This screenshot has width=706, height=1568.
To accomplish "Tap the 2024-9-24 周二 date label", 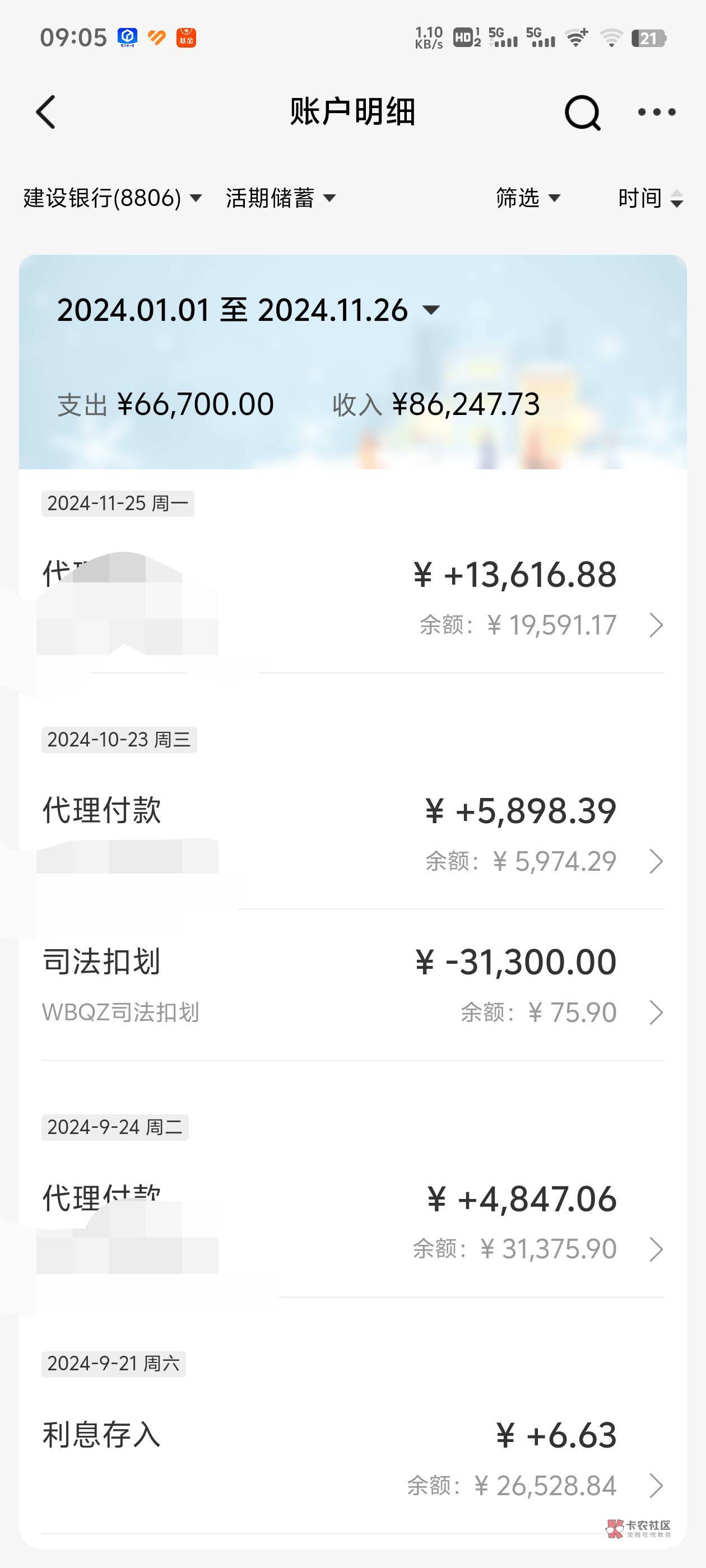I will 114,1127.
